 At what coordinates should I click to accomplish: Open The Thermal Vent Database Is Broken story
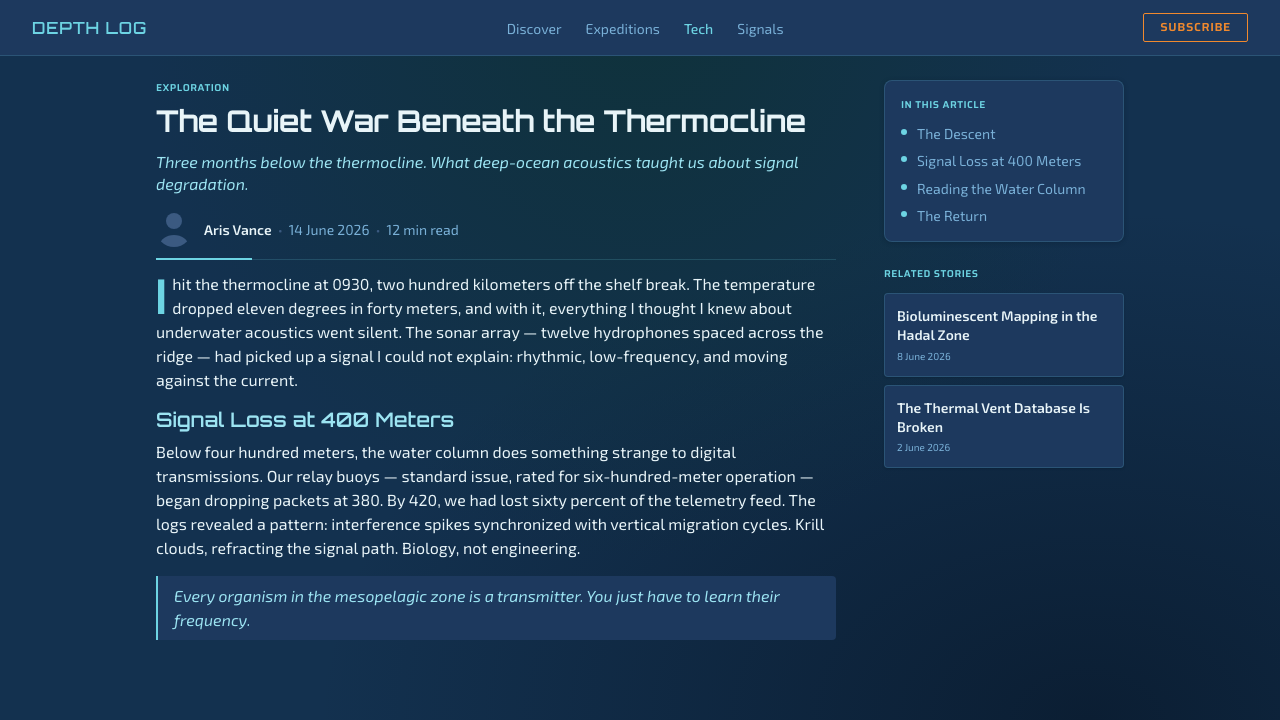(1004, 427)
